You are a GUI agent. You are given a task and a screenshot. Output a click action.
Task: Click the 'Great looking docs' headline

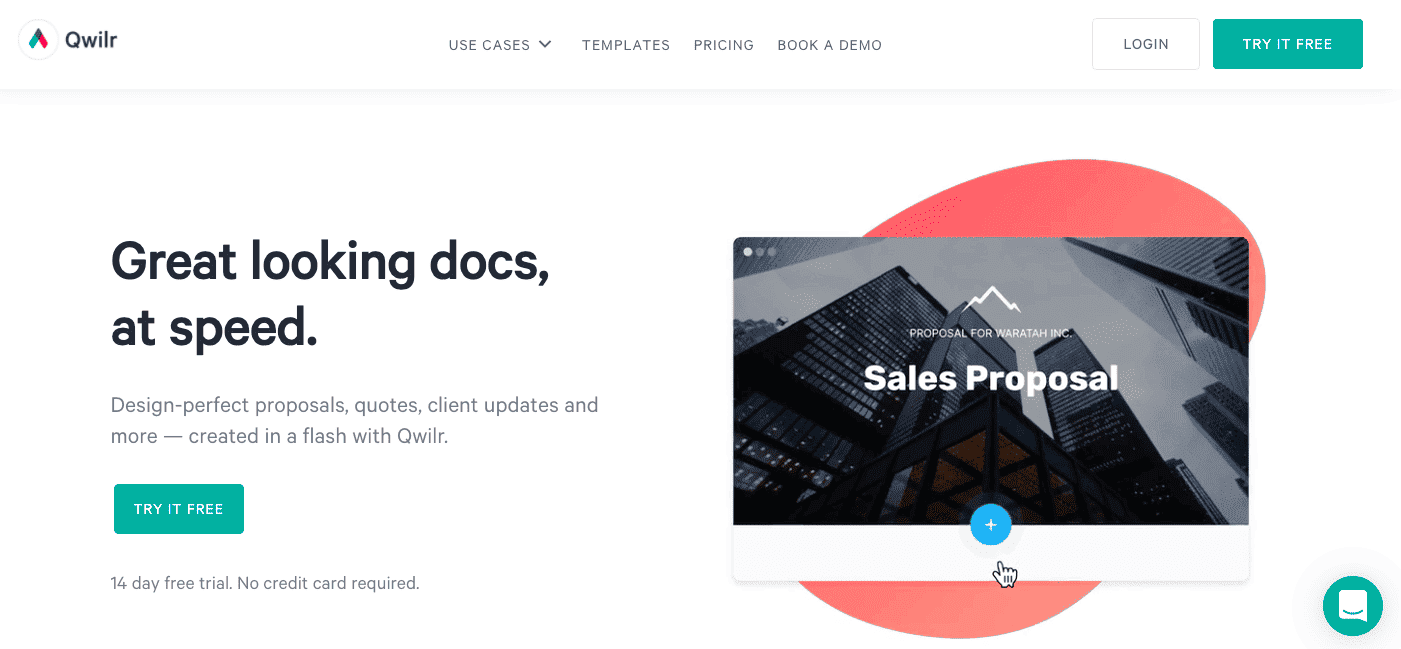pyautogui.click(x=331, y=294)
